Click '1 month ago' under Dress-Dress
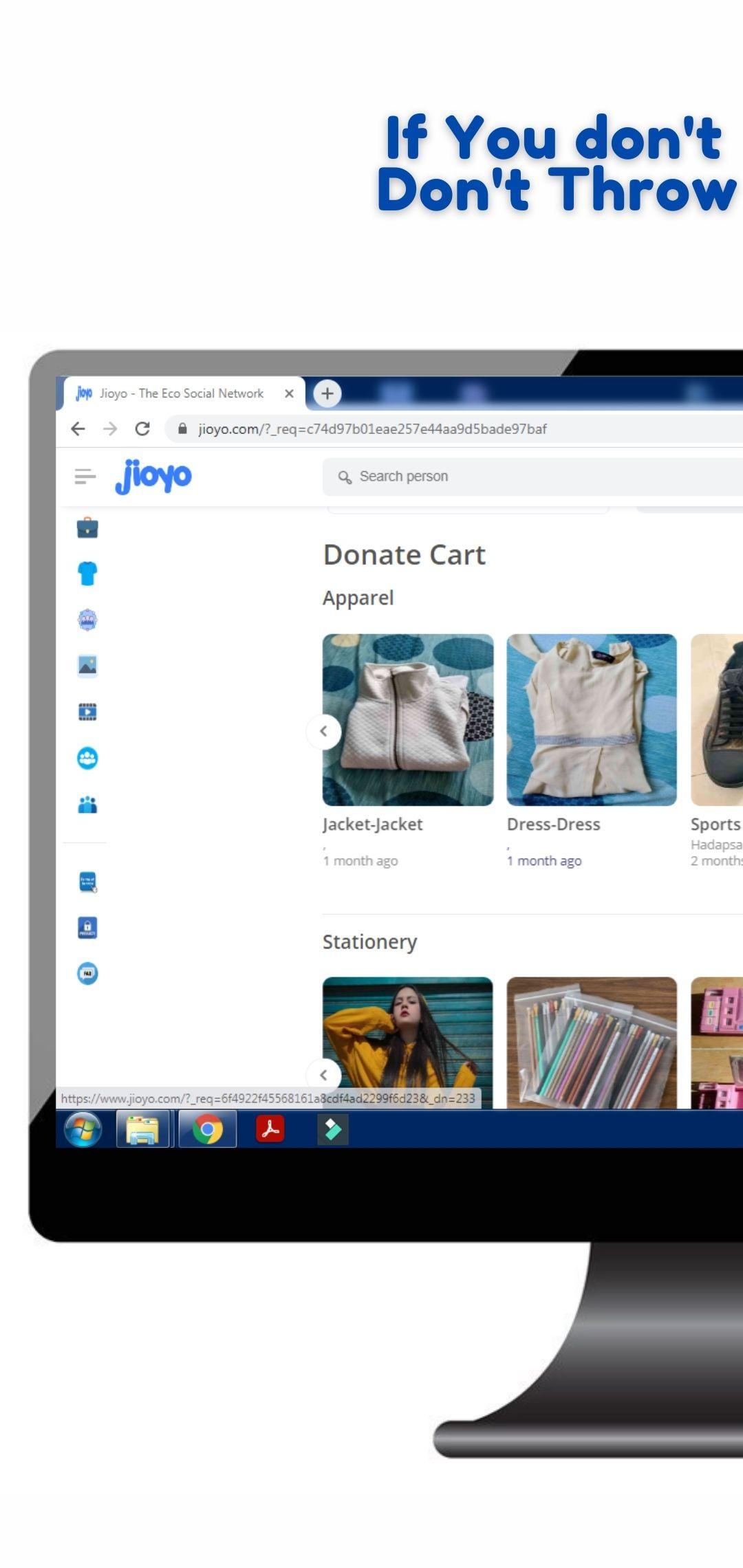This screenshot has width=743, height=1568. click(544, 861)
